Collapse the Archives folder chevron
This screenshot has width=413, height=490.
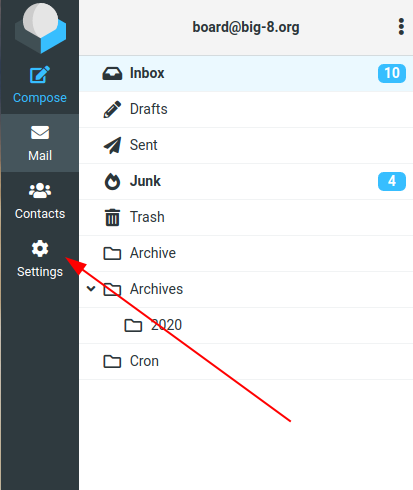click(91, 289)
